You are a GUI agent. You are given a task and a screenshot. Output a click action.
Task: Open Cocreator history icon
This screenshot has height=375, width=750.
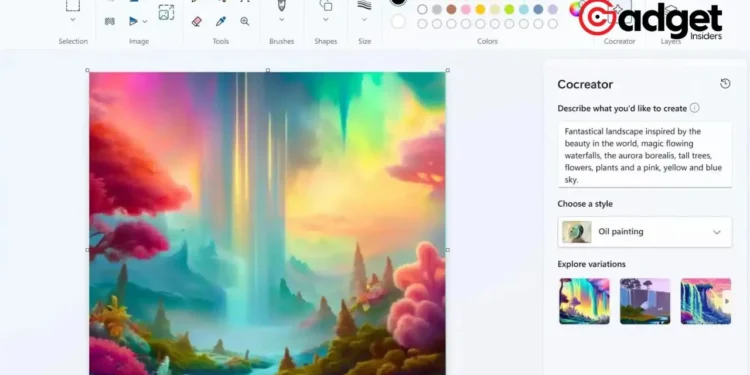725,84
